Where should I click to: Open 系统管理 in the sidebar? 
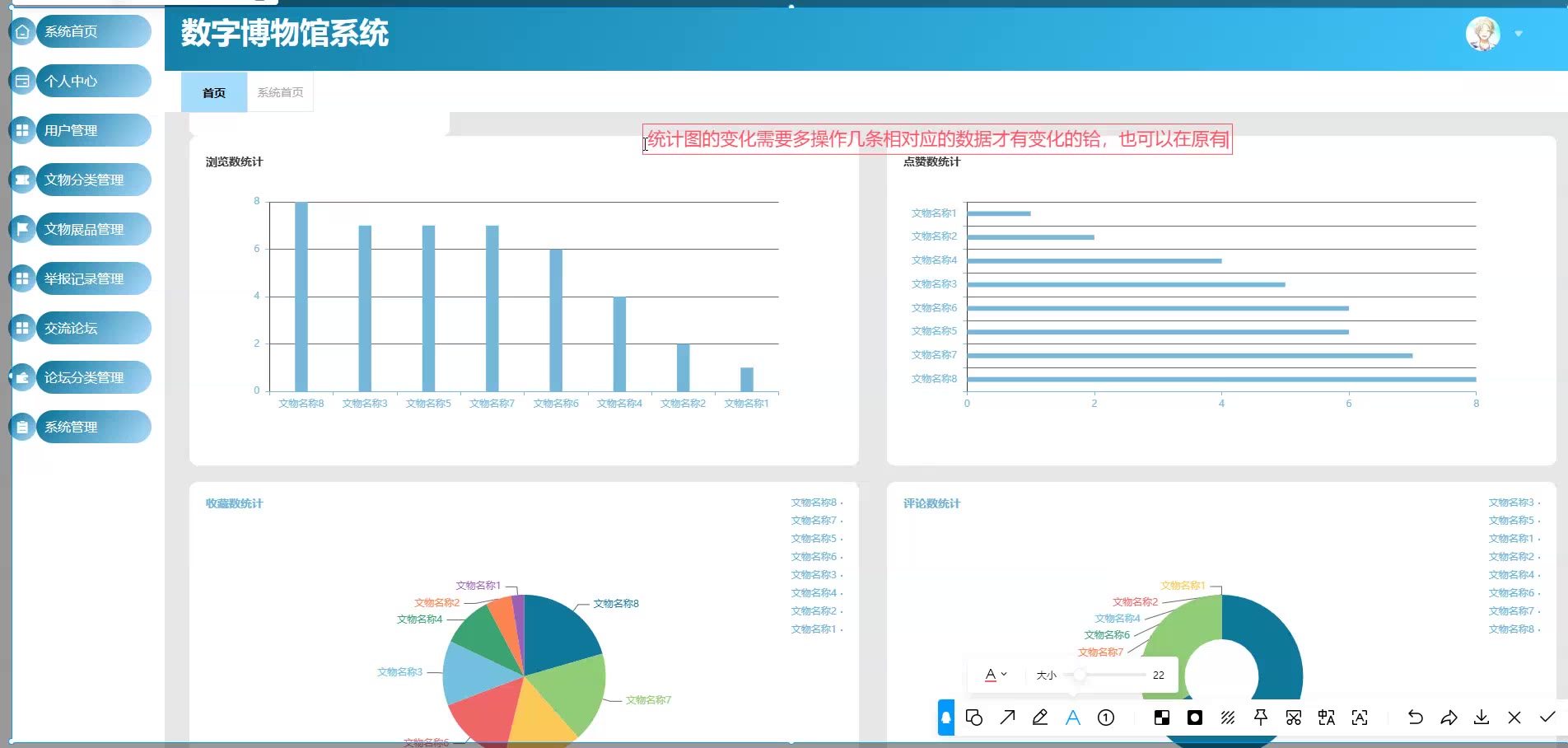(93, 427)
